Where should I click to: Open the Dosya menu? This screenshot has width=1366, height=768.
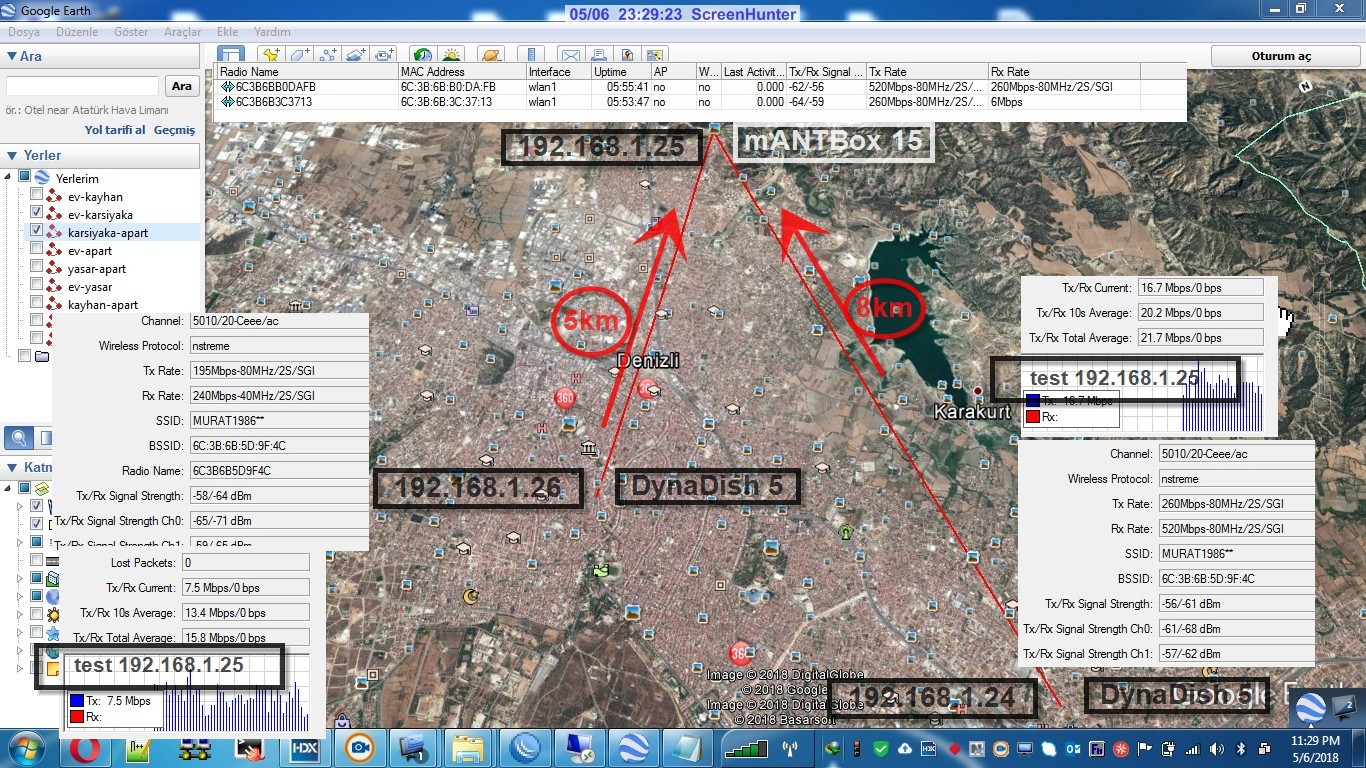(24, 32)
